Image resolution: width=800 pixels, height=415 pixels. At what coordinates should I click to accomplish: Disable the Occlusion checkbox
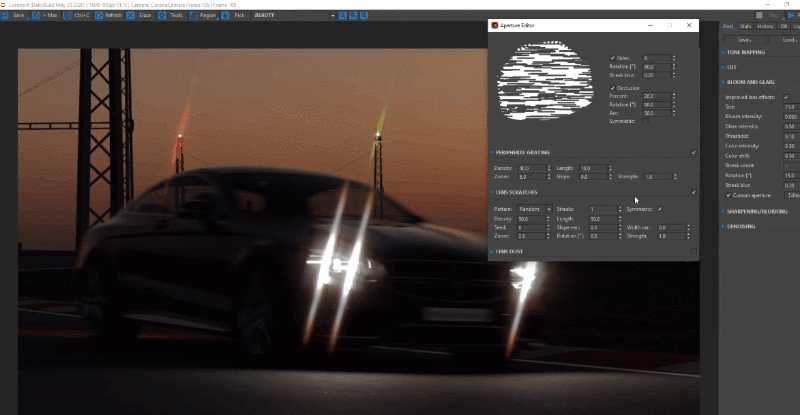tap(613, 88)
